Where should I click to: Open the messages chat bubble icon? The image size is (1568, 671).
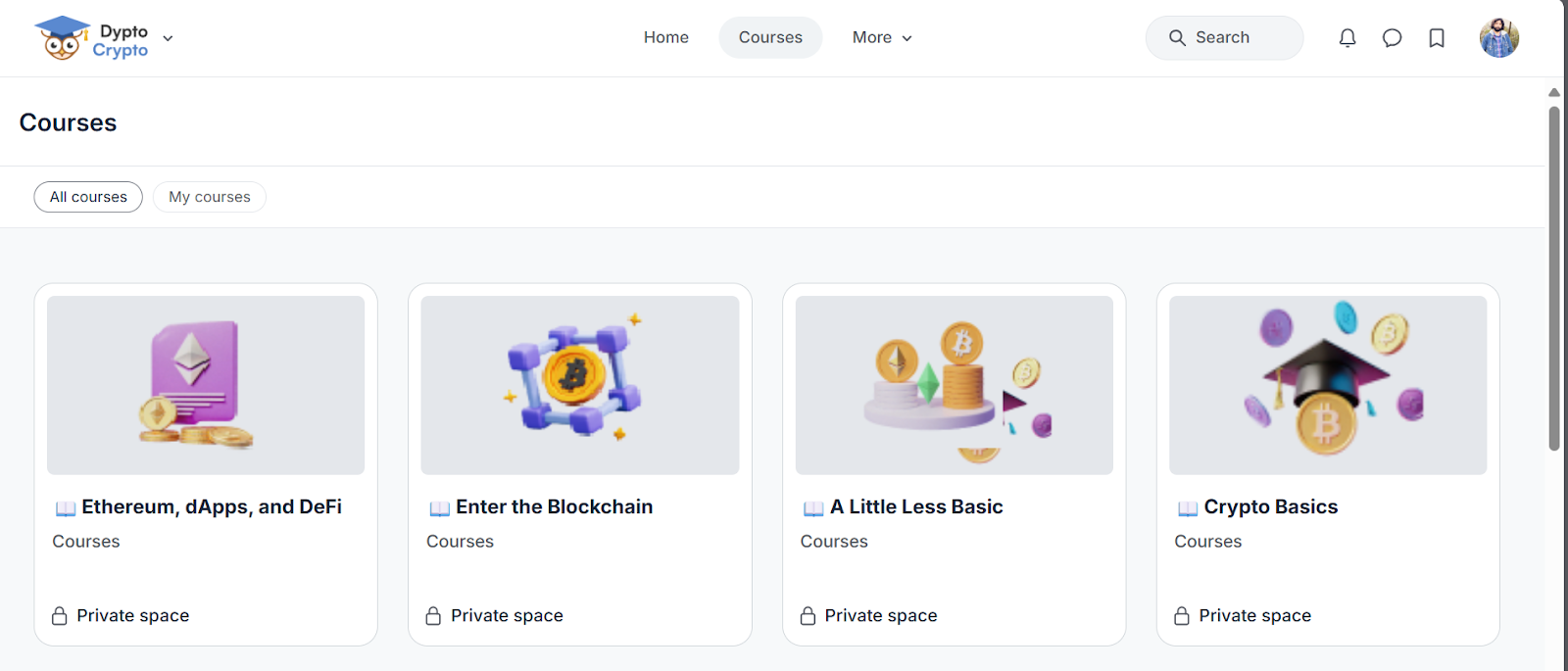pyautogui.click(x=1392, y=38)
